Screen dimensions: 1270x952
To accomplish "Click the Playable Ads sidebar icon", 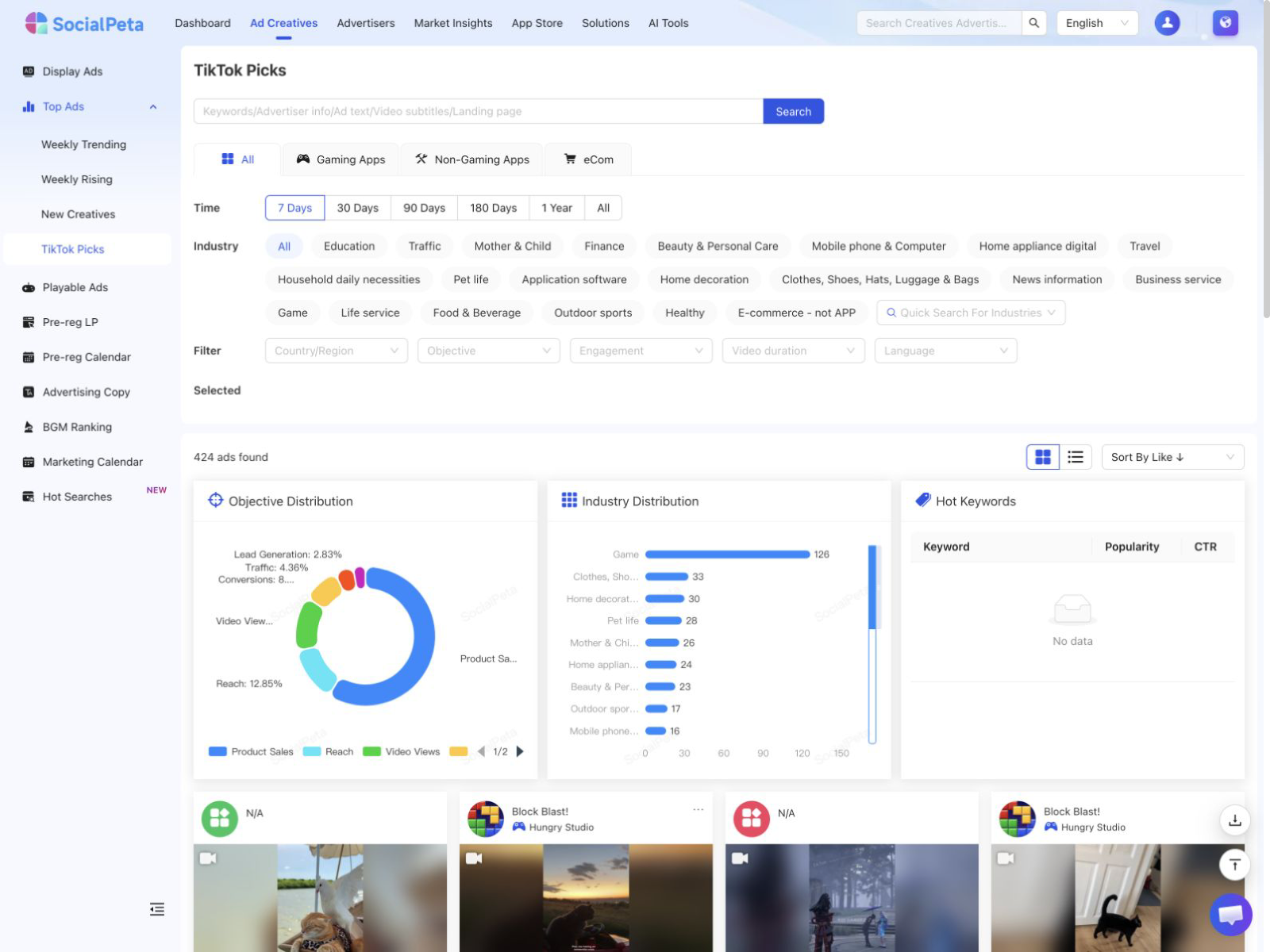I will click(x=29, y=287).
